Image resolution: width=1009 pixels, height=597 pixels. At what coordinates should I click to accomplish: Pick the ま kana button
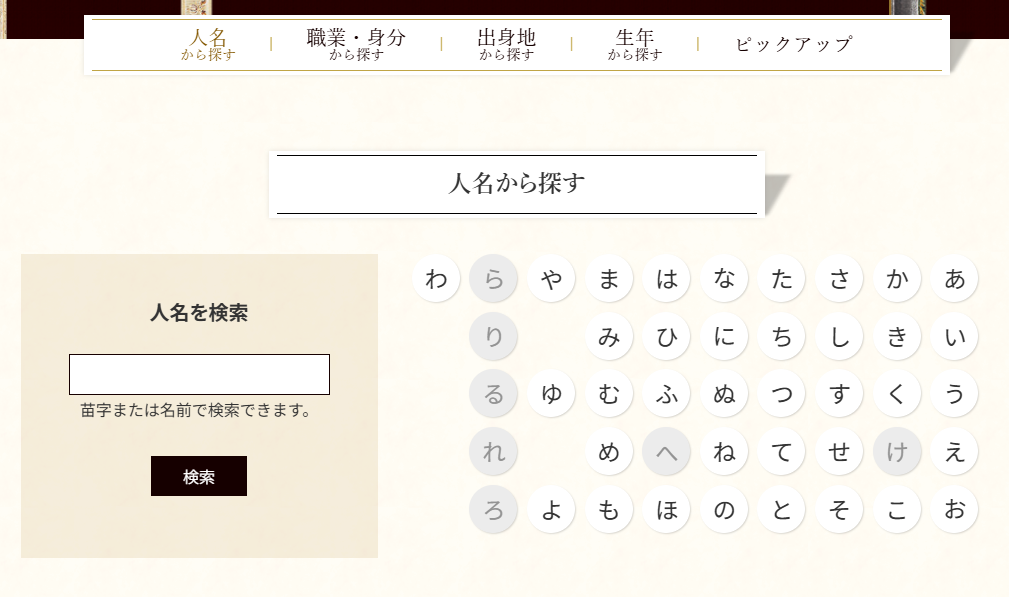click(609, 279)
